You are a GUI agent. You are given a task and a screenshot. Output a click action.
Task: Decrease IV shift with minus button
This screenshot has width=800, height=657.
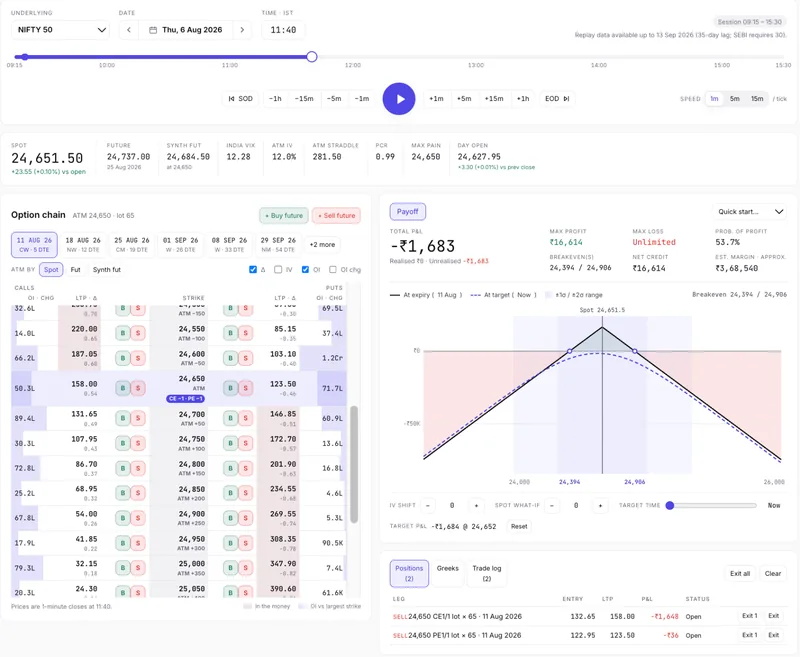(428, 506)
